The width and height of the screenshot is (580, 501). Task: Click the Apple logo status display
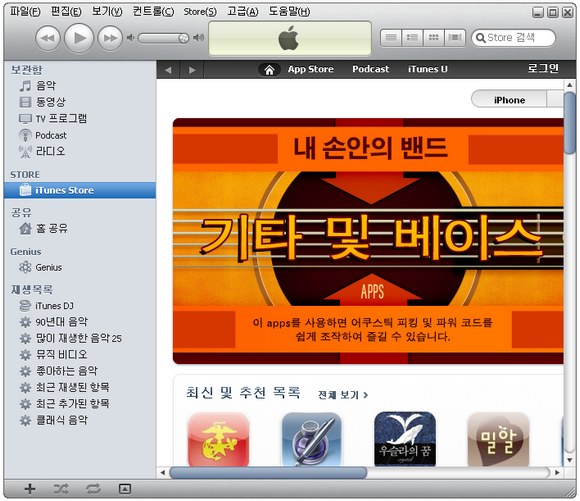(x=290, y=38)
